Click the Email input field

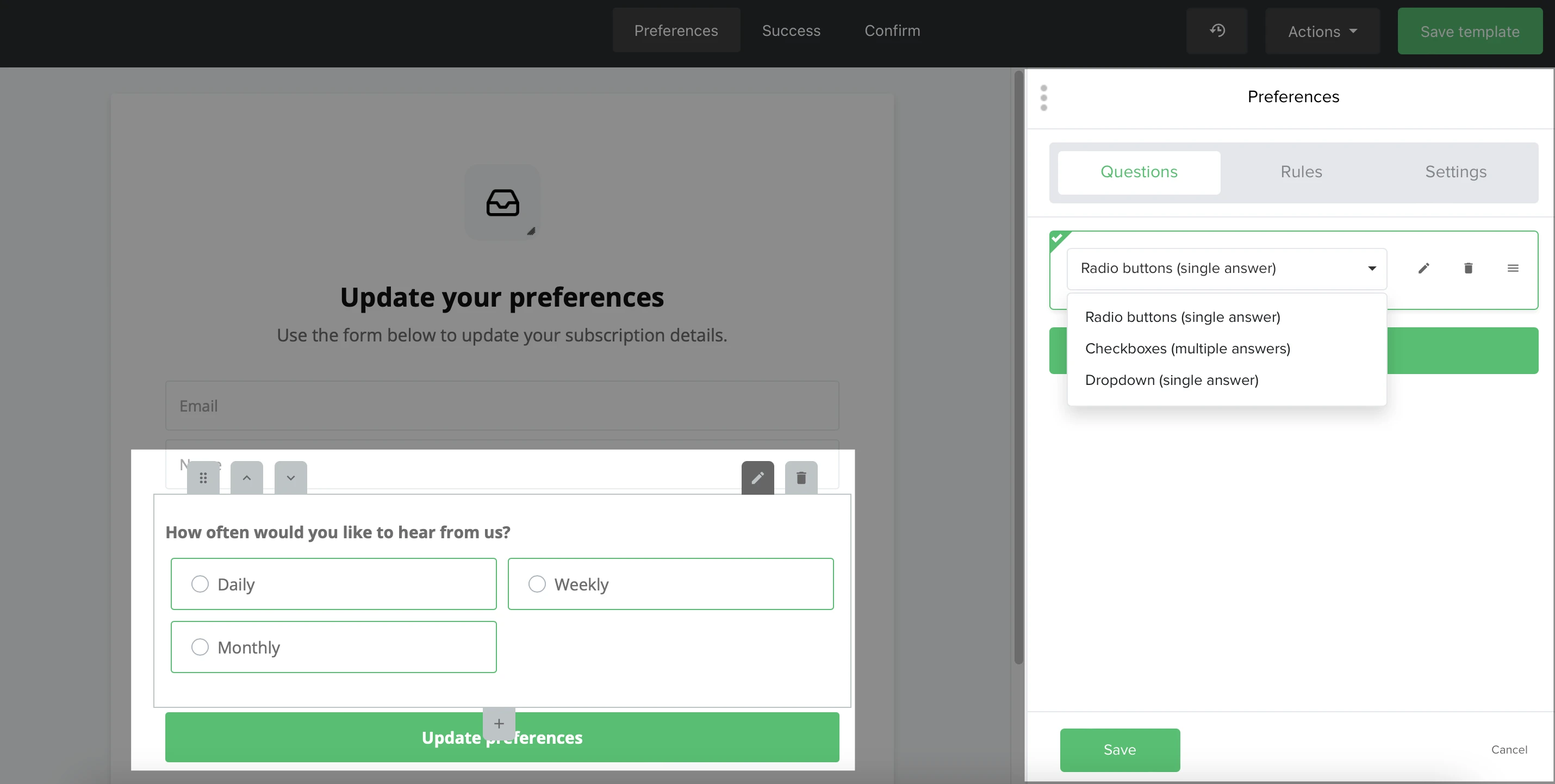click(x=502, y=406)
